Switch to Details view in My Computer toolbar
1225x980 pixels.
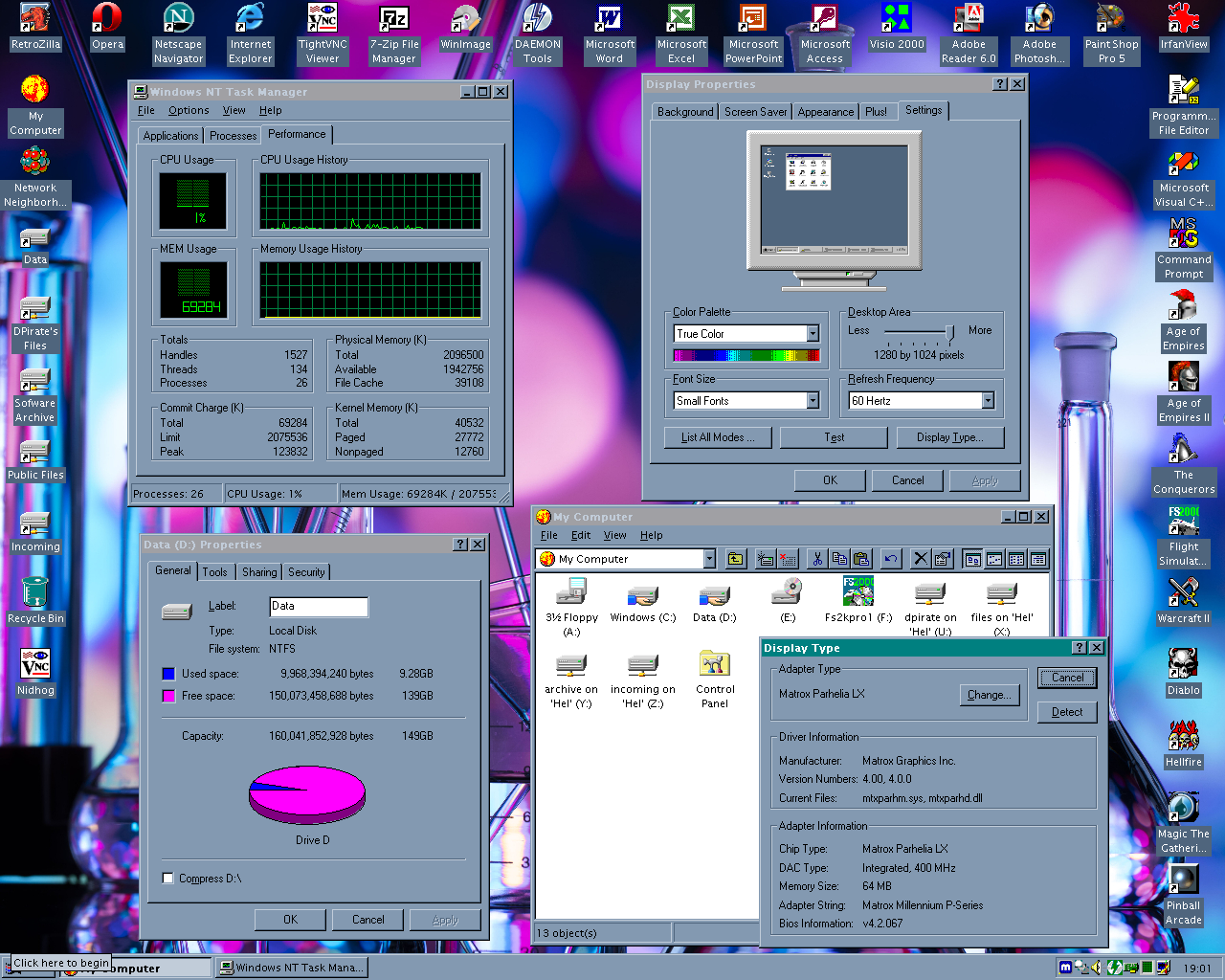pos(1038,559)
